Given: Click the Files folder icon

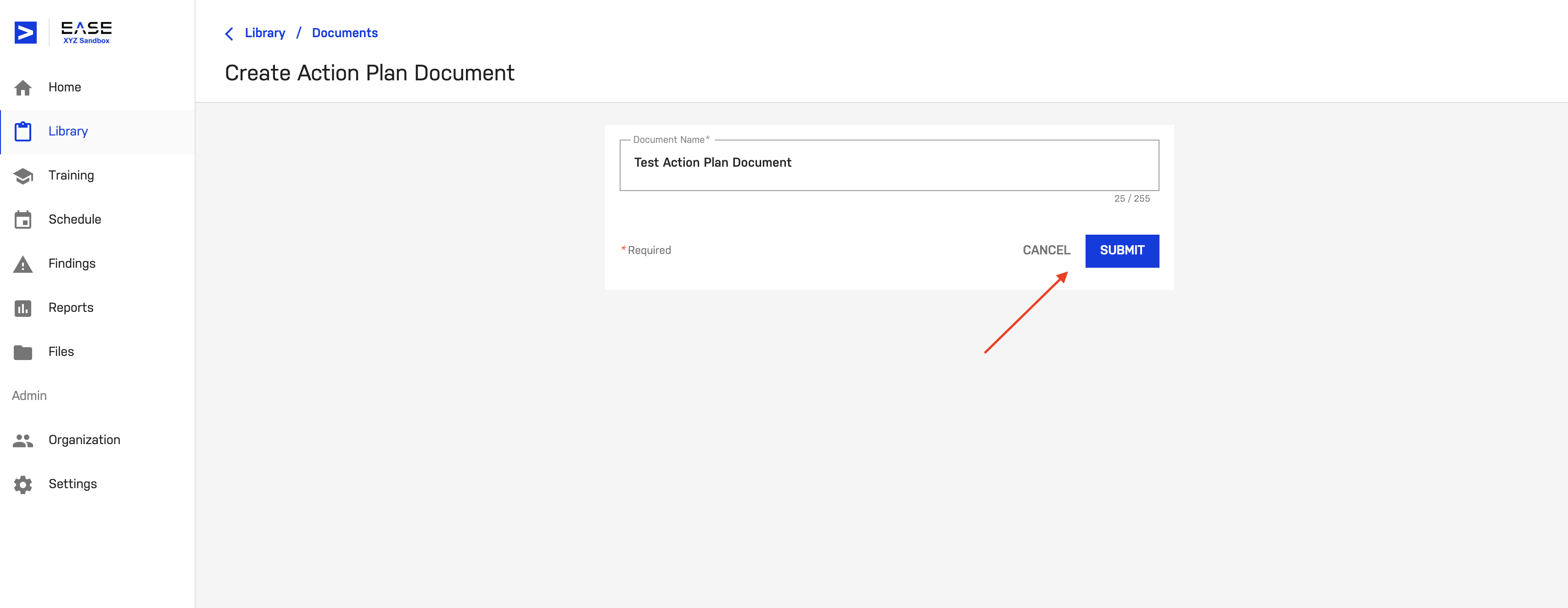Looking at the screenshot, I should coord(23,352).
